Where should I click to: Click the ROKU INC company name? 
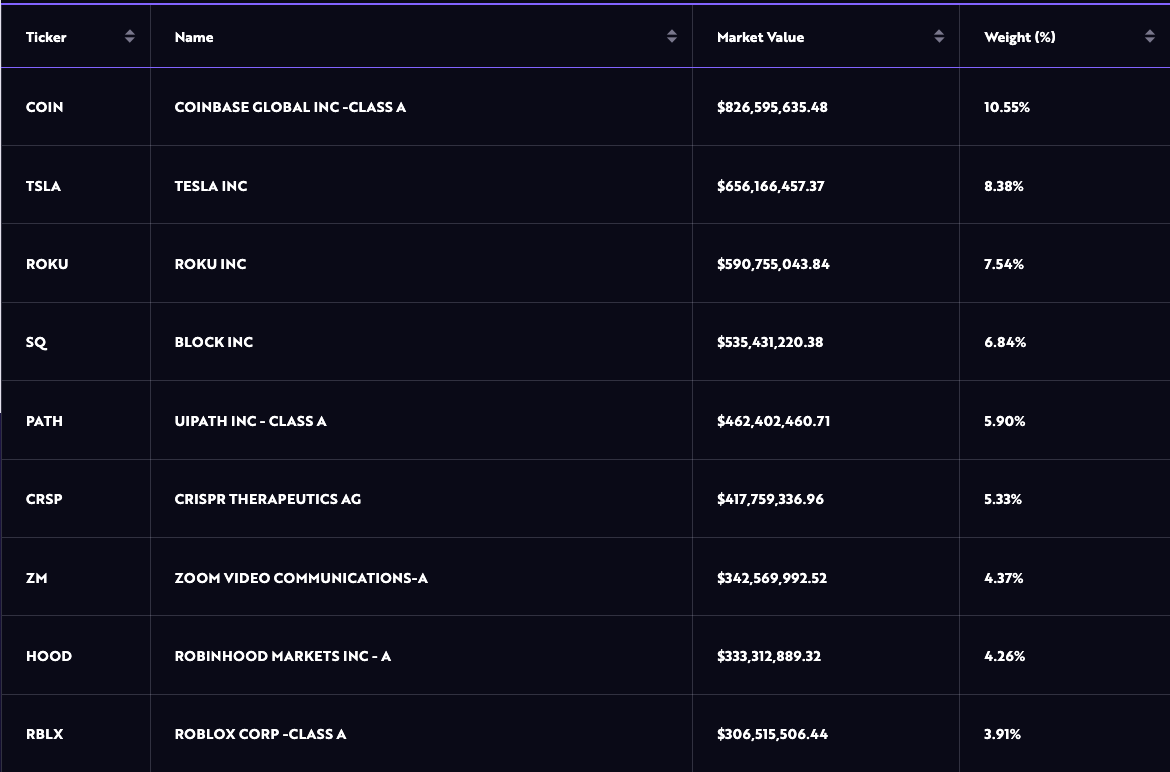pyautogui.click(x=210, y=263)
